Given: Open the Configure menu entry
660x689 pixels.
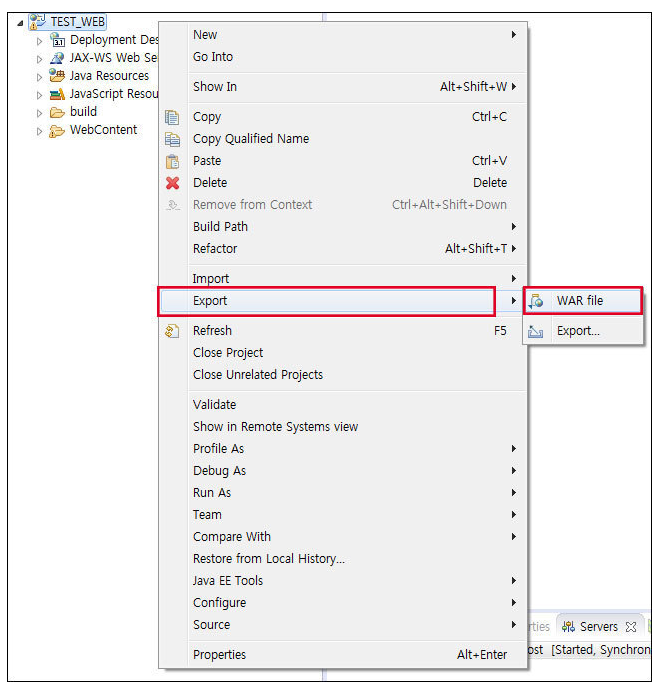Looking at the screenshot, I should pos(343,602).
